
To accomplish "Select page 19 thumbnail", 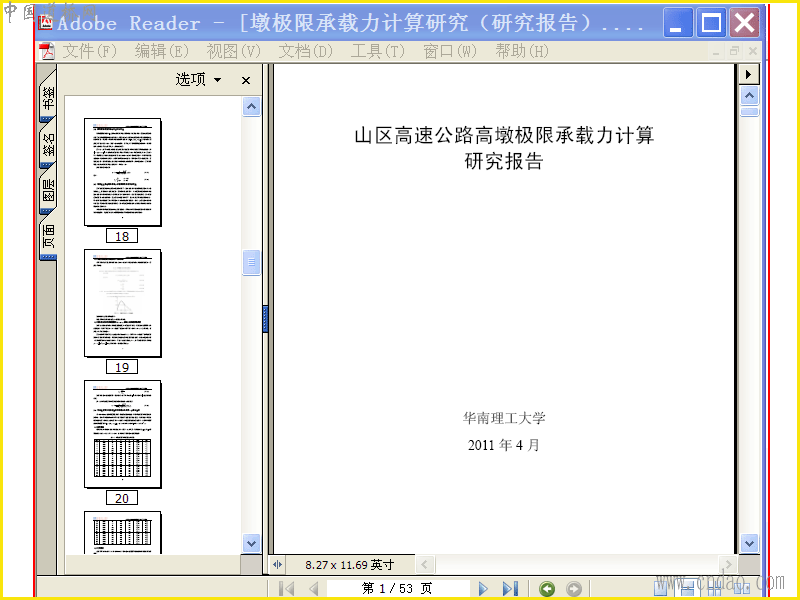I will point(122,304).
